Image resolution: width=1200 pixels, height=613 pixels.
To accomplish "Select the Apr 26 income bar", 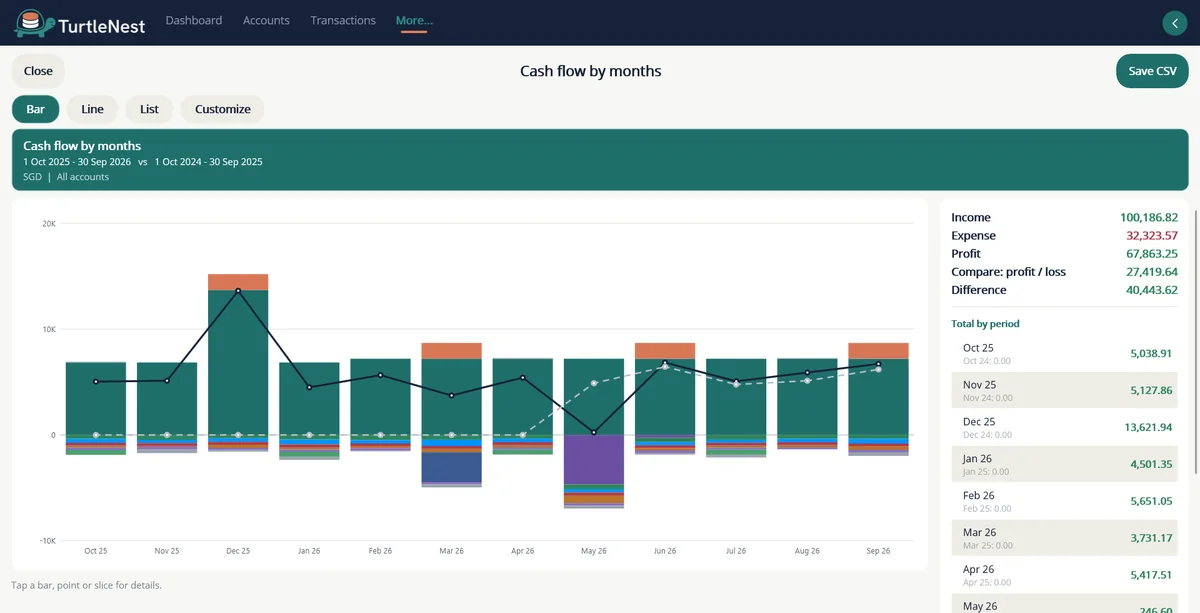I will click(x=523, y=397).
